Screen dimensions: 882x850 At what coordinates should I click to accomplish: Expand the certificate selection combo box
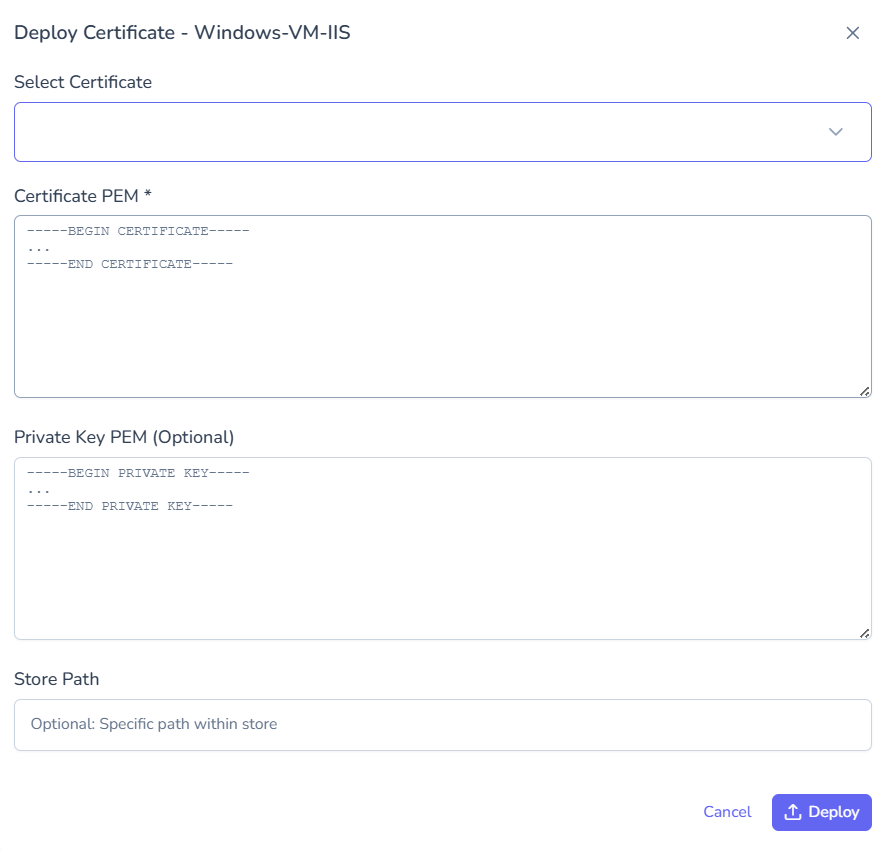pyautogui.click(x=443, y=131)
